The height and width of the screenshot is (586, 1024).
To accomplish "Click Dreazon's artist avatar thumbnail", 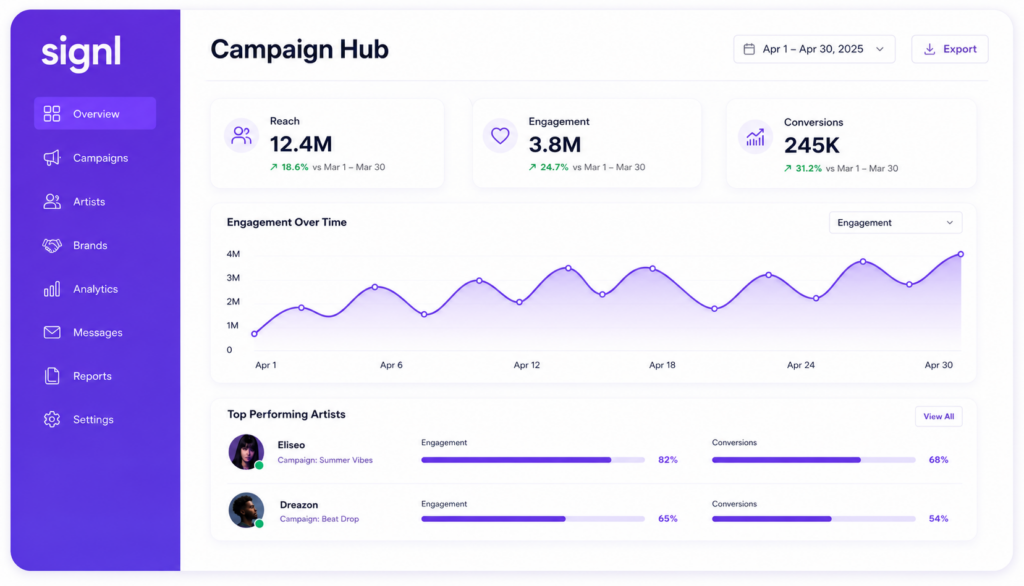I will click(246, 510).
